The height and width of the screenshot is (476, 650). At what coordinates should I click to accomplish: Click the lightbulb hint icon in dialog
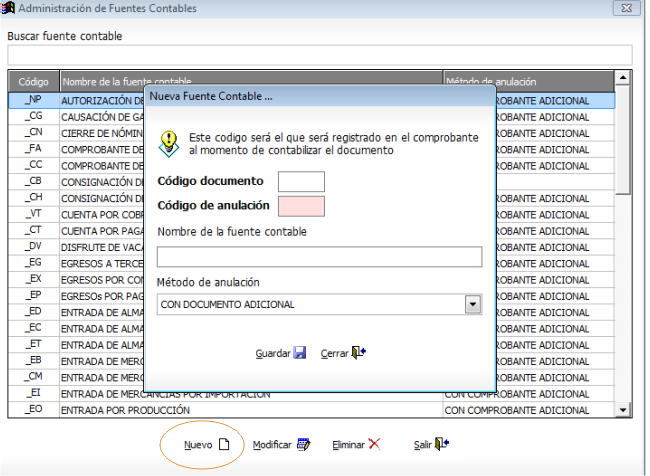(x=169, y=143)
